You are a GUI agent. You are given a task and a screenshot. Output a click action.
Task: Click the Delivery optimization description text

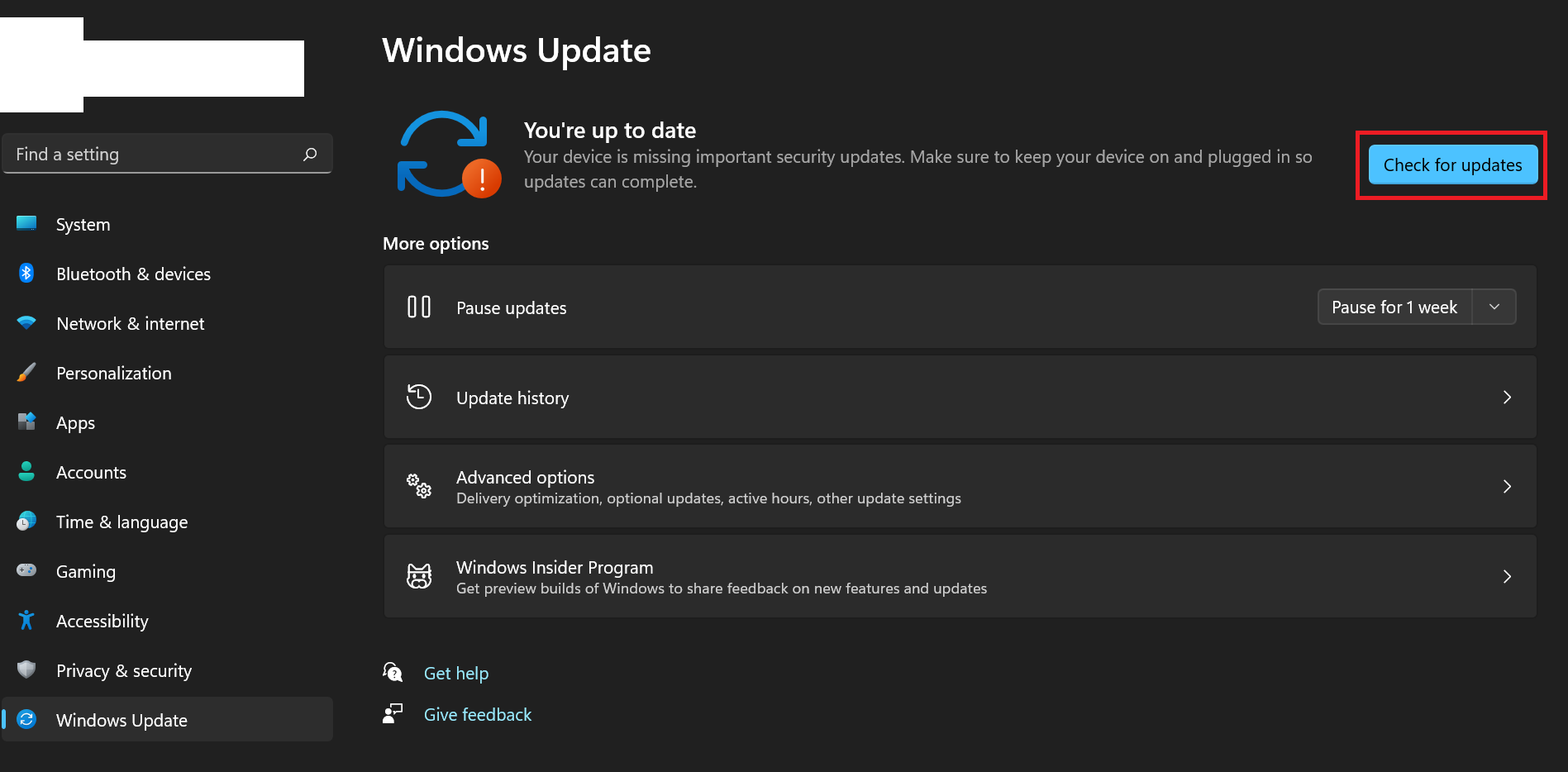pyautogui.click(x=708, y=498)
